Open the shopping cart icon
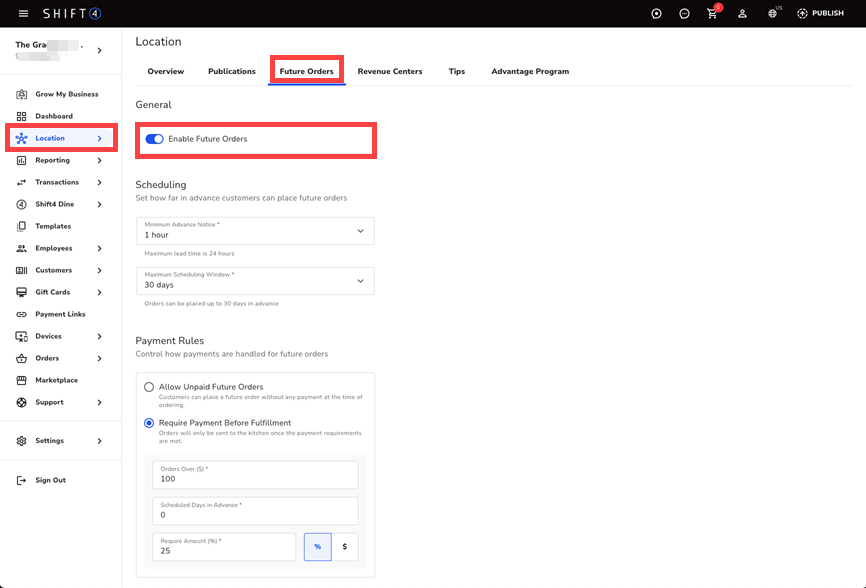 pyautogui.click(x=712, y=14)
